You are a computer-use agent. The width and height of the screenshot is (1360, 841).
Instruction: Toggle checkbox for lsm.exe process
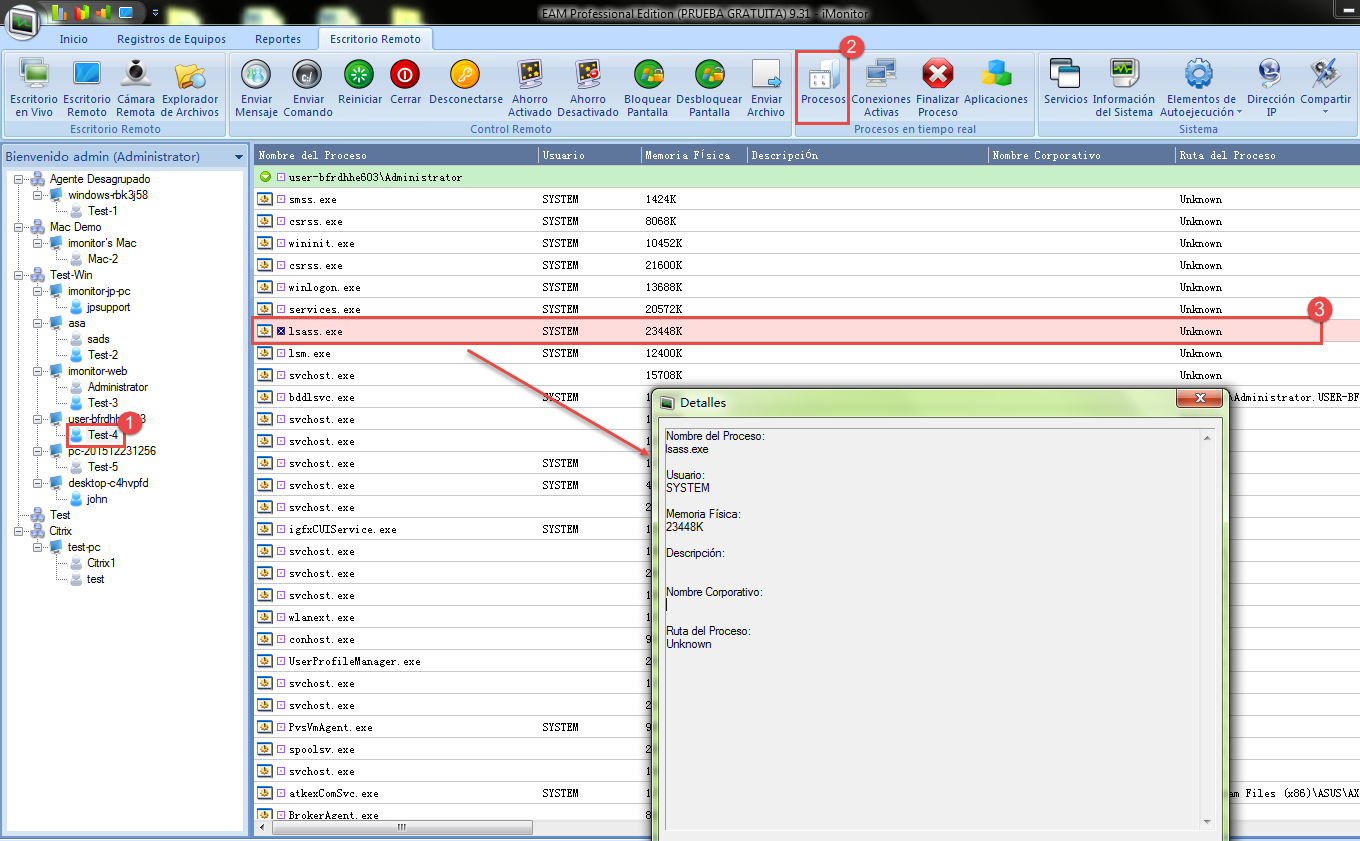(281, 353)
